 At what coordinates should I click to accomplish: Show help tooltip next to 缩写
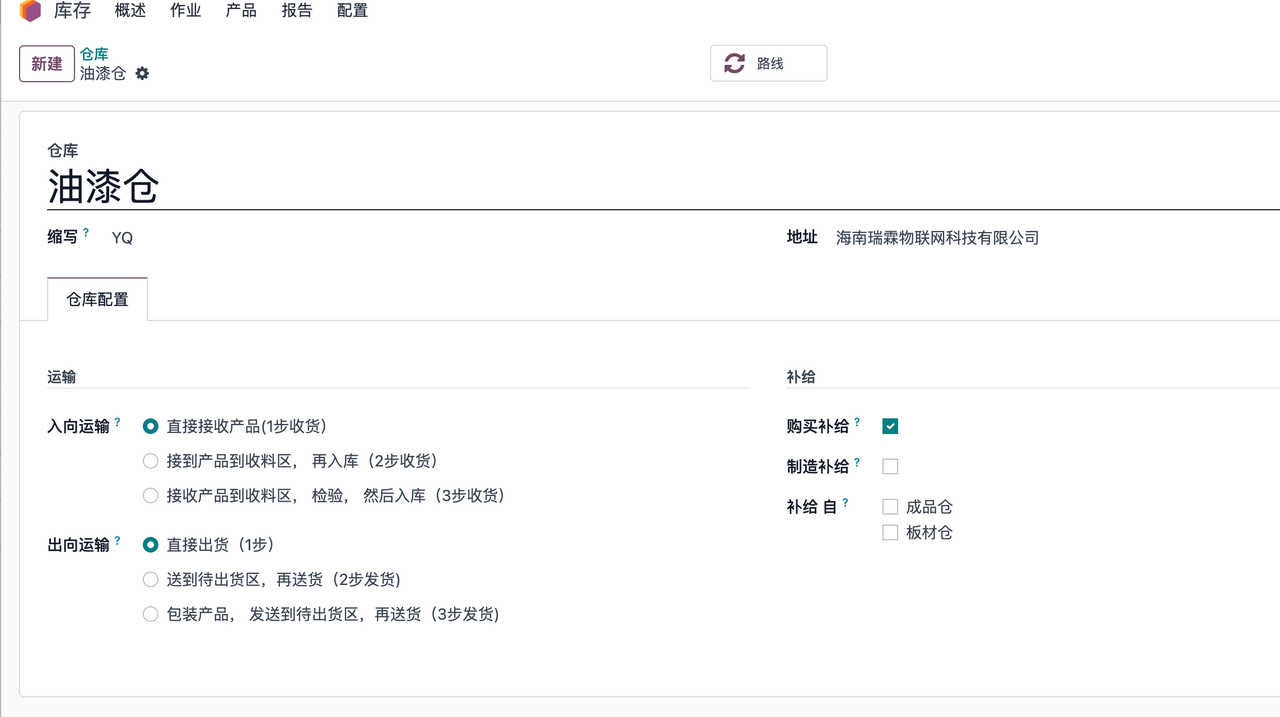[x=86, y=233]
